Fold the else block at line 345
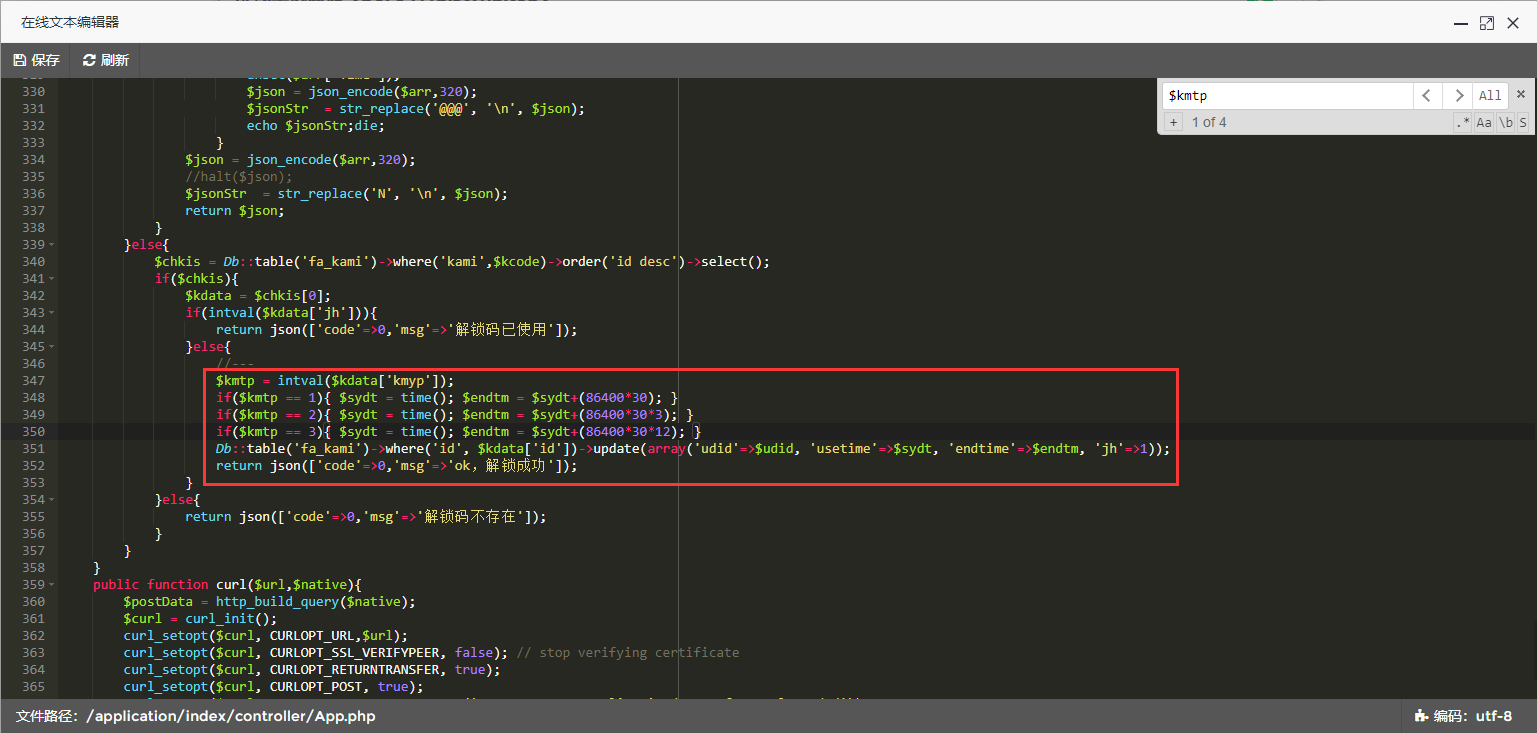Image resolution: width=1537 pixels, height=733 pixels. coord(51,347)
